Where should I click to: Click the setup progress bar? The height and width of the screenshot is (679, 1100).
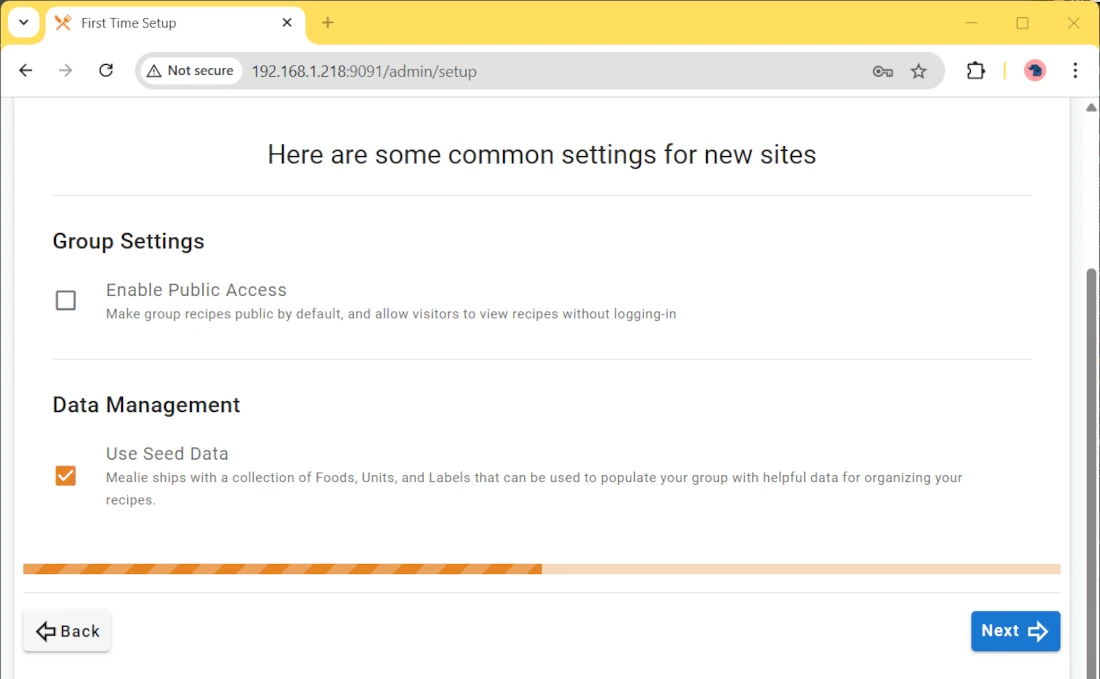542,569
